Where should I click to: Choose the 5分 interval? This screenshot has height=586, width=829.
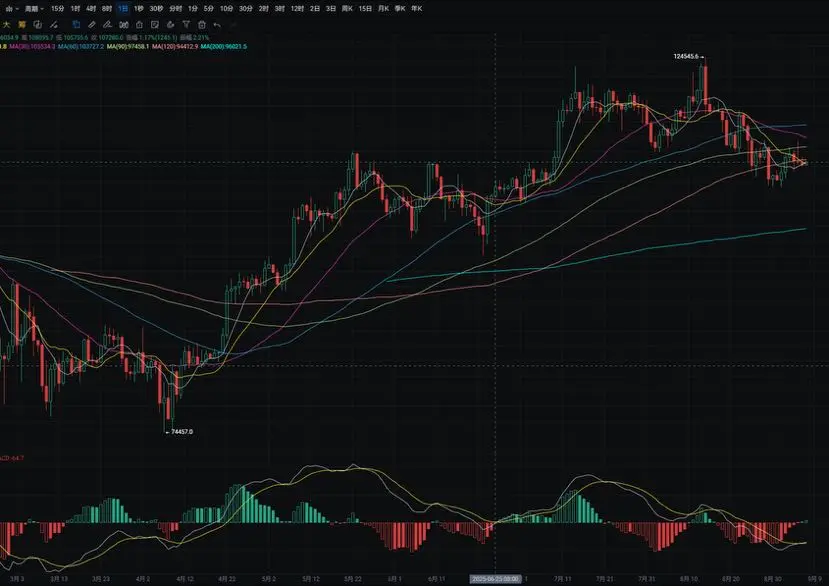[209, 8]
